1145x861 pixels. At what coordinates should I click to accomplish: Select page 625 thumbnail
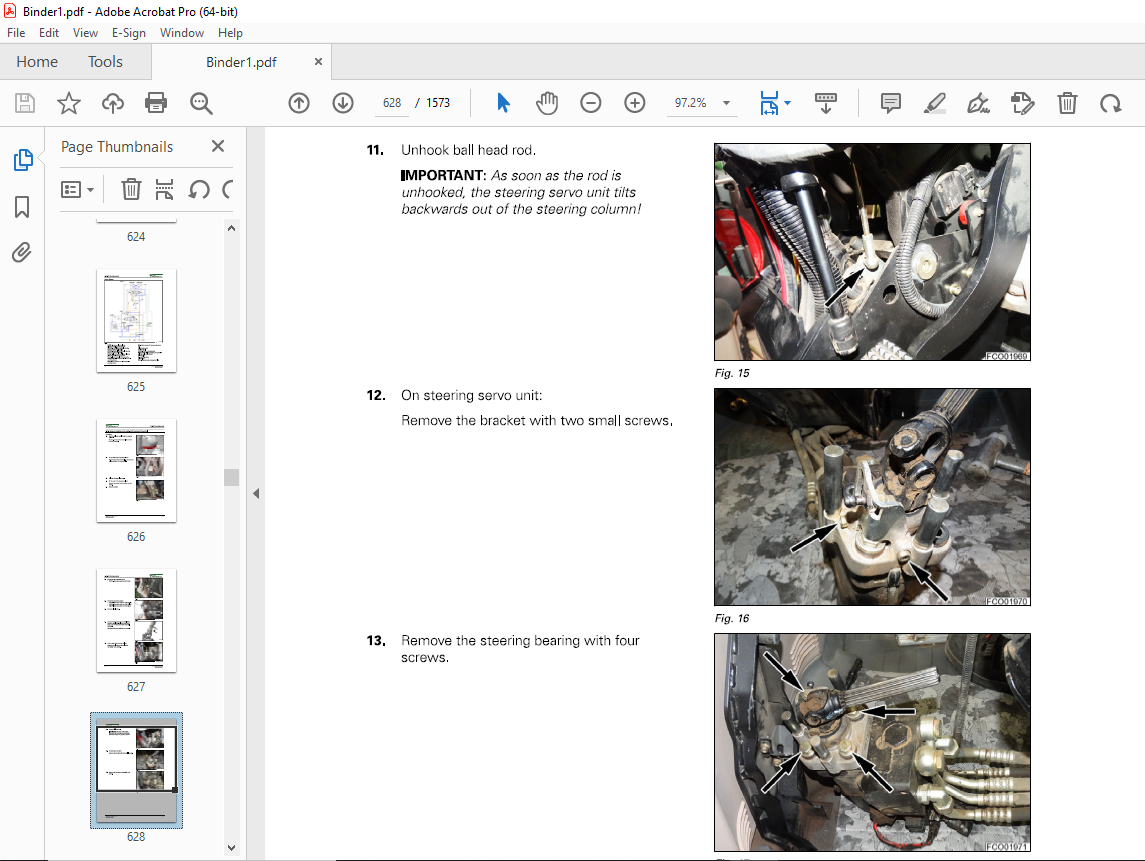[x=136, y=321]
